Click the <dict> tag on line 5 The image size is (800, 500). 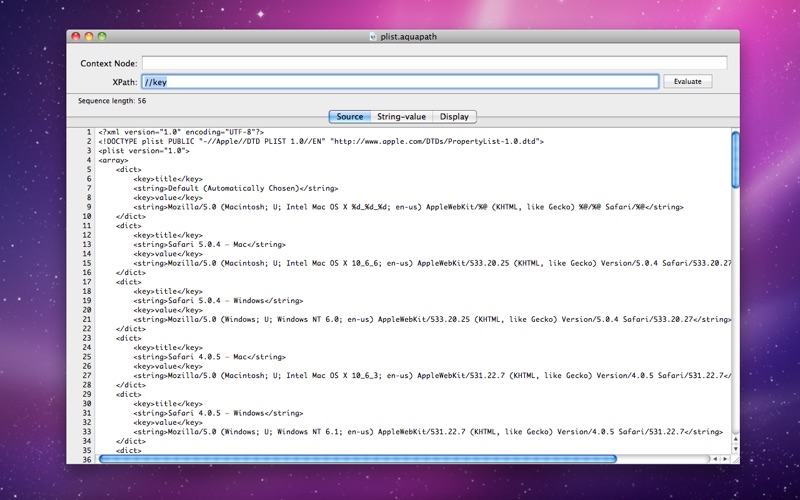[129, 169]
